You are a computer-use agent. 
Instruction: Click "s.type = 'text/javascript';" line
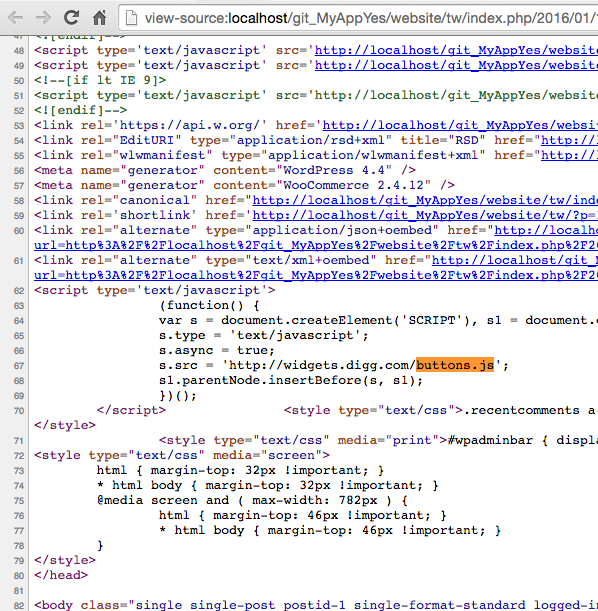[264, 335]
